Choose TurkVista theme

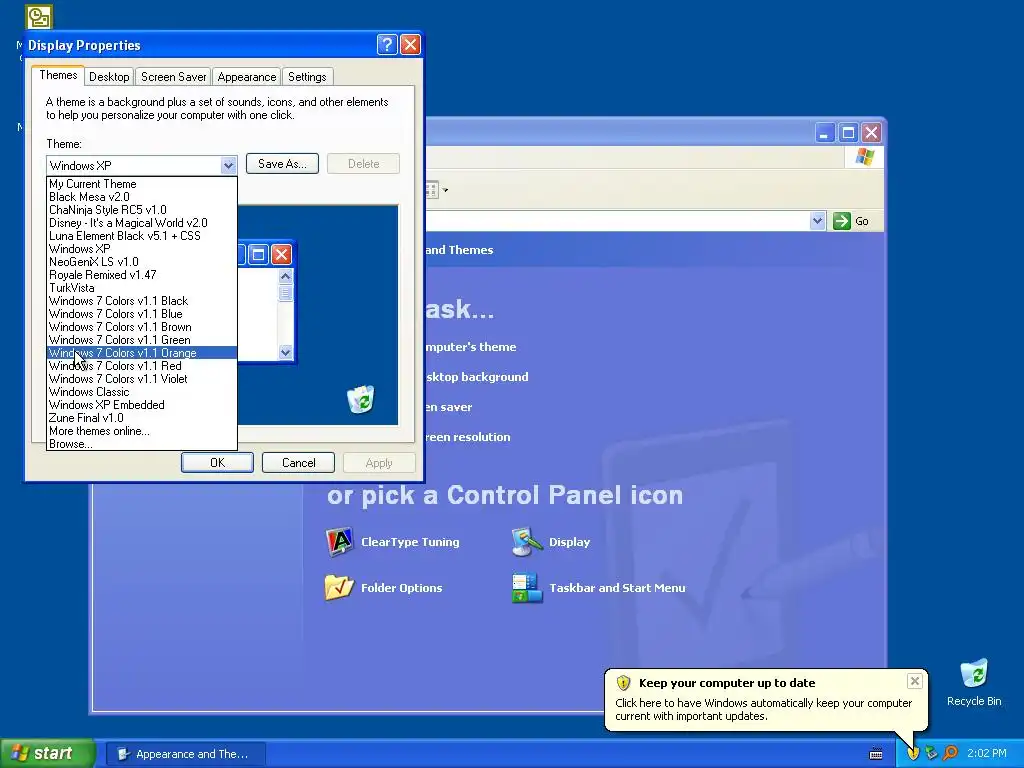point(142,288)
